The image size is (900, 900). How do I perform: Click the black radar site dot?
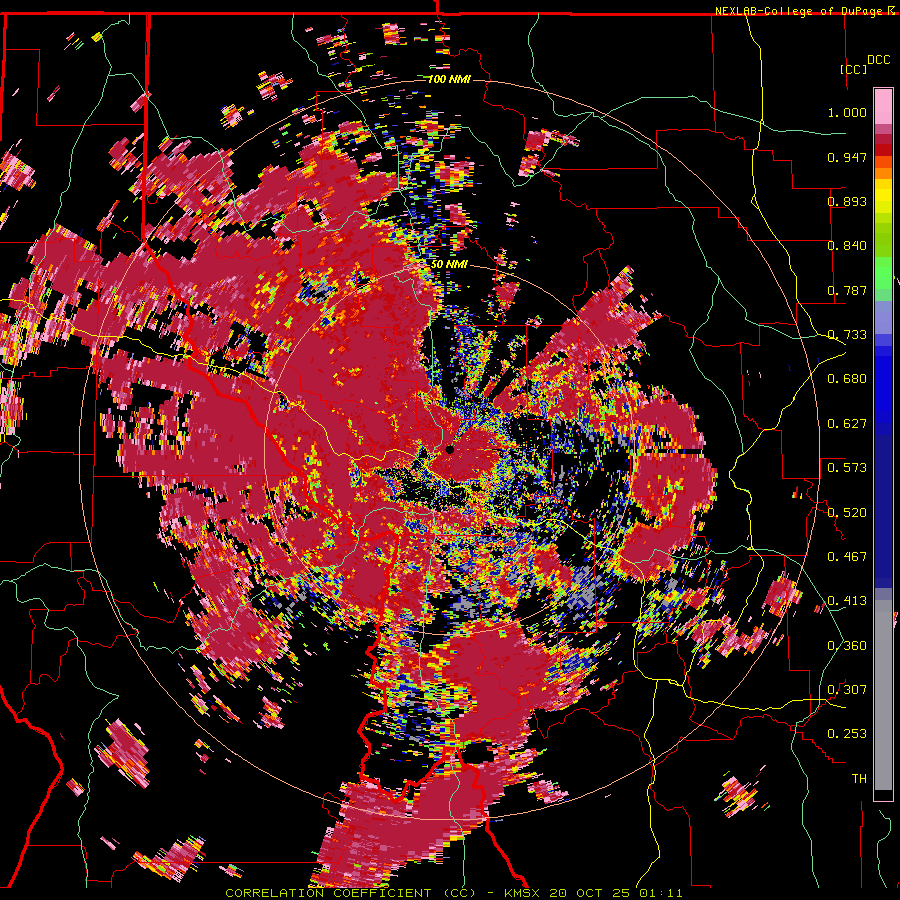(450, 450)
